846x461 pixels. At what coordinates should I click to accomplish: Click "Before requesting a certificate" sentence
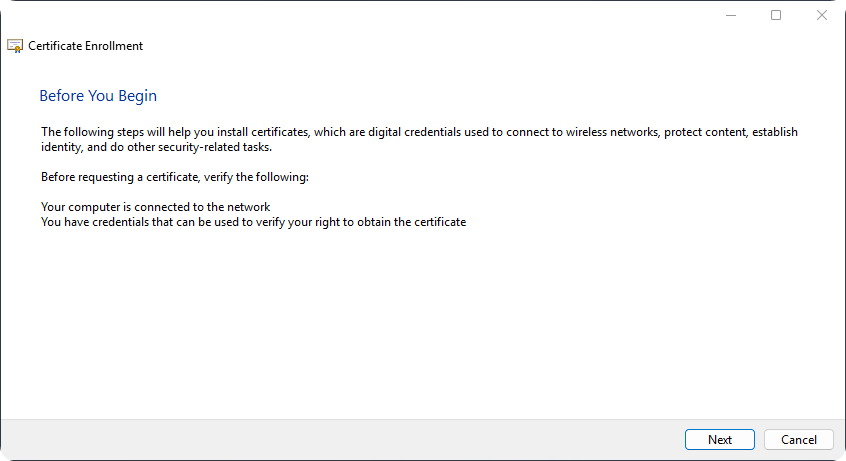coord(175,177)
